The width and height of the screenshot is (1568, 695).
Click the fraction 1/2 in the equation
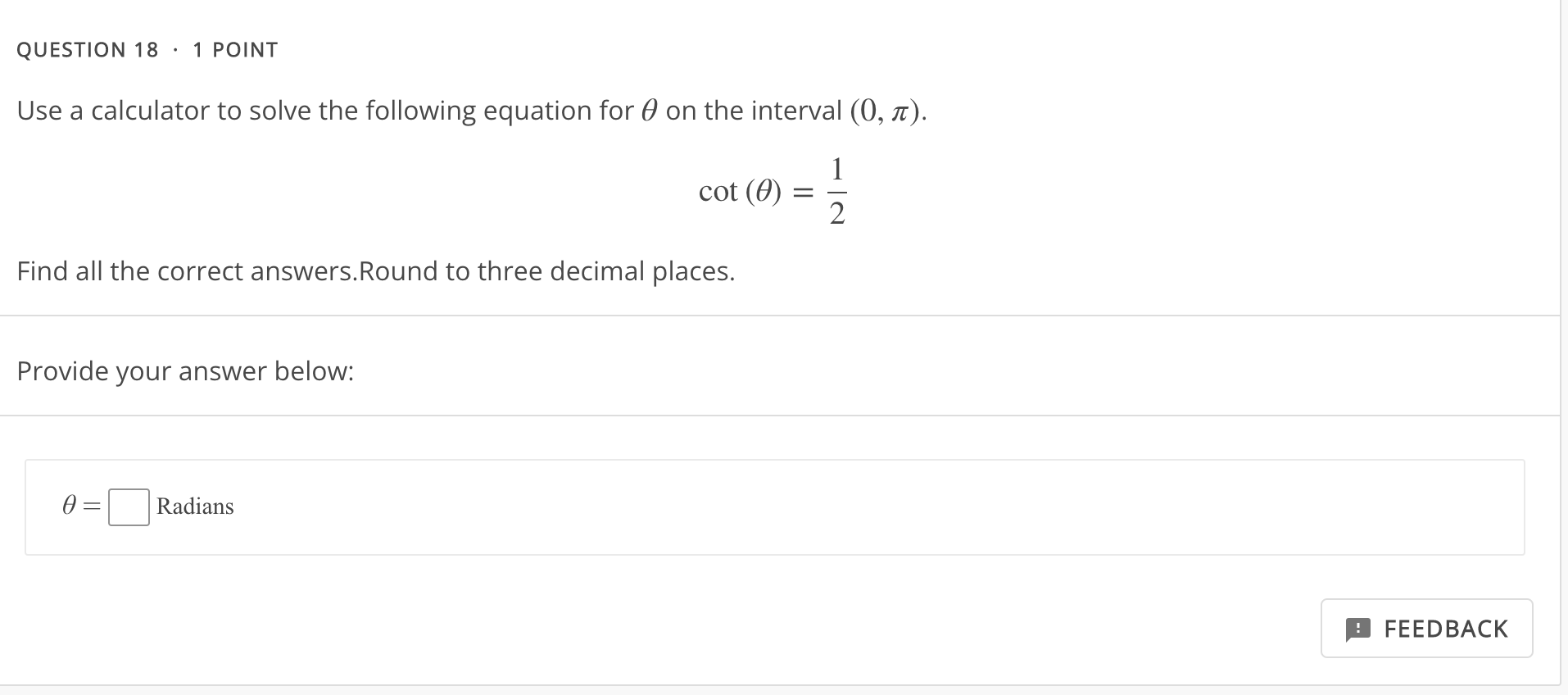coord(836,193)
